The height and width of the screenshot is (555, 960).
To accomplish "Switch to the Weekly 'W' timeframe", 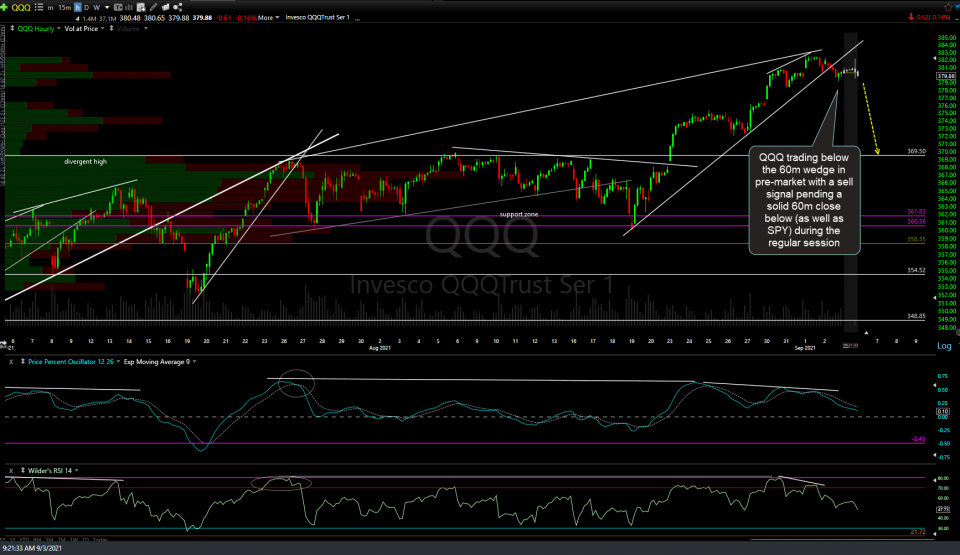I will coord(97,8).
